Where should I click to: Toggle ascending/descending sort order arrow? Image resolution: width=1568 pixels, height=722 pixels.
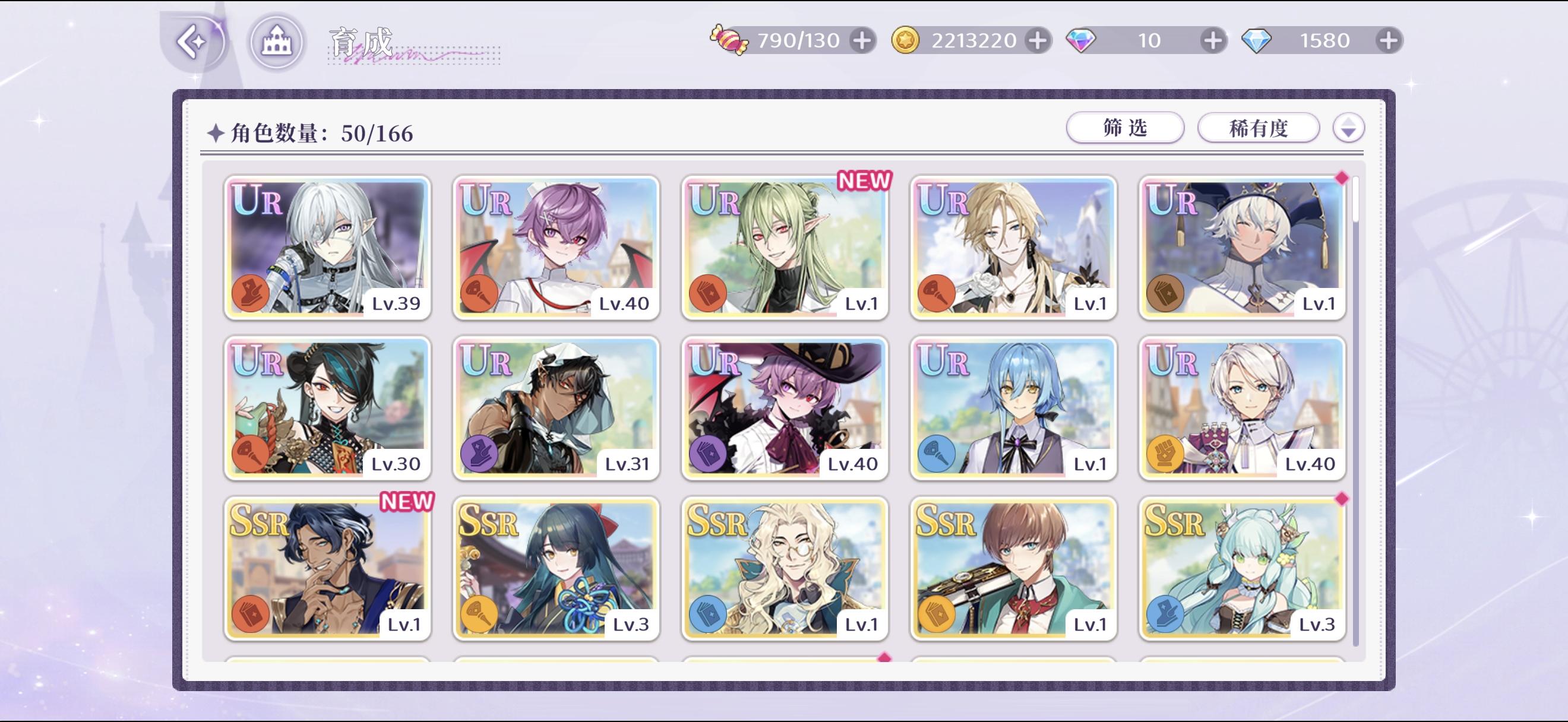[1348, 128]
